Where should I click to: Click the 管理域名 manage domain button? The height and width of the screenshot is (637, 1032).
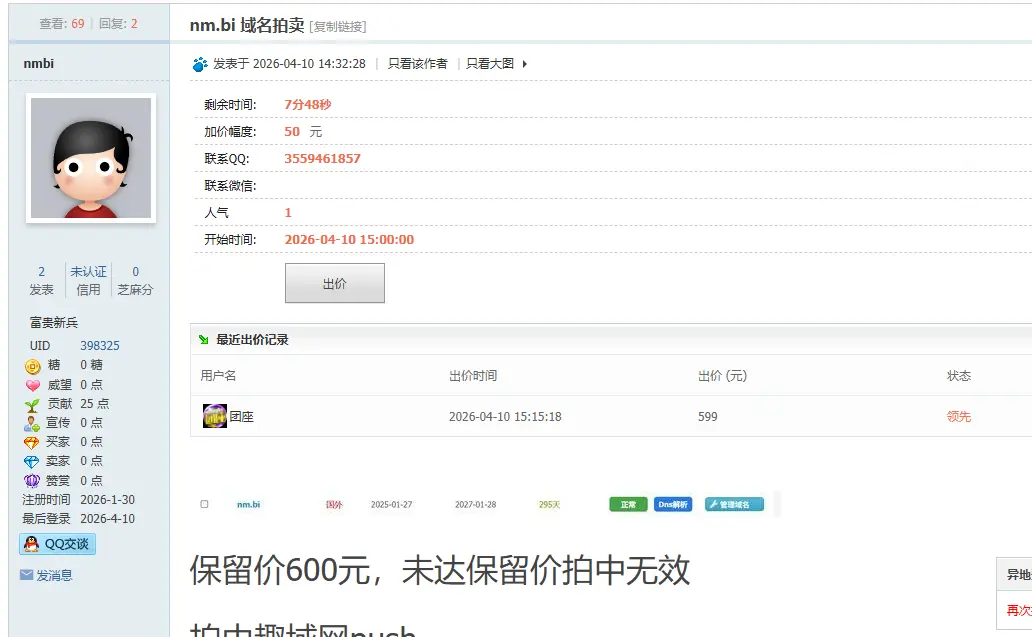click(735, 504)
